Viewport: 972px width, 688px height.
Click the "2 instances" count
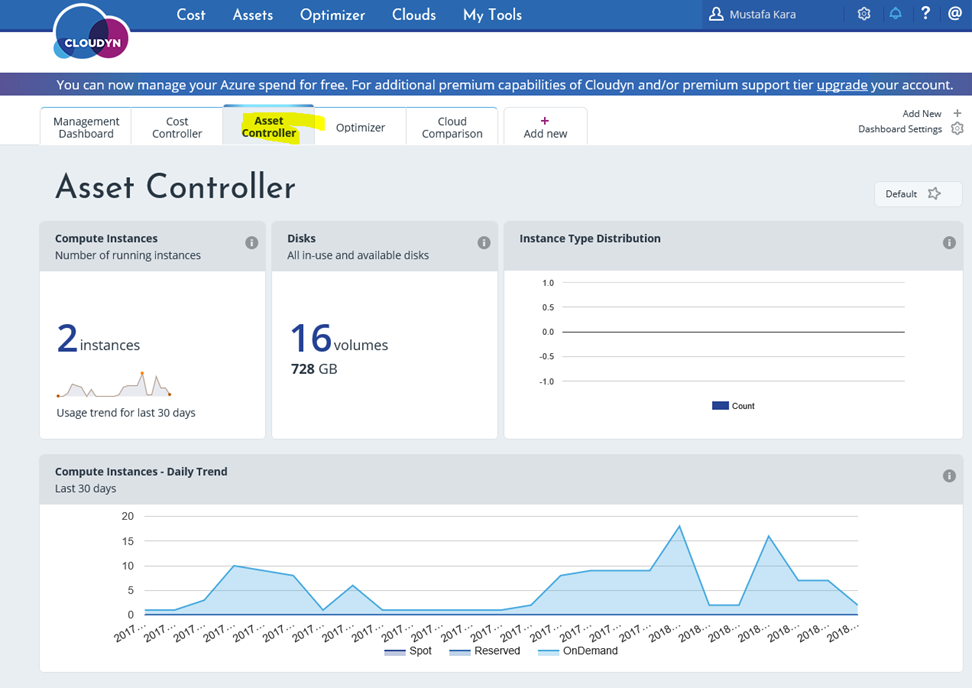point(99,339)
